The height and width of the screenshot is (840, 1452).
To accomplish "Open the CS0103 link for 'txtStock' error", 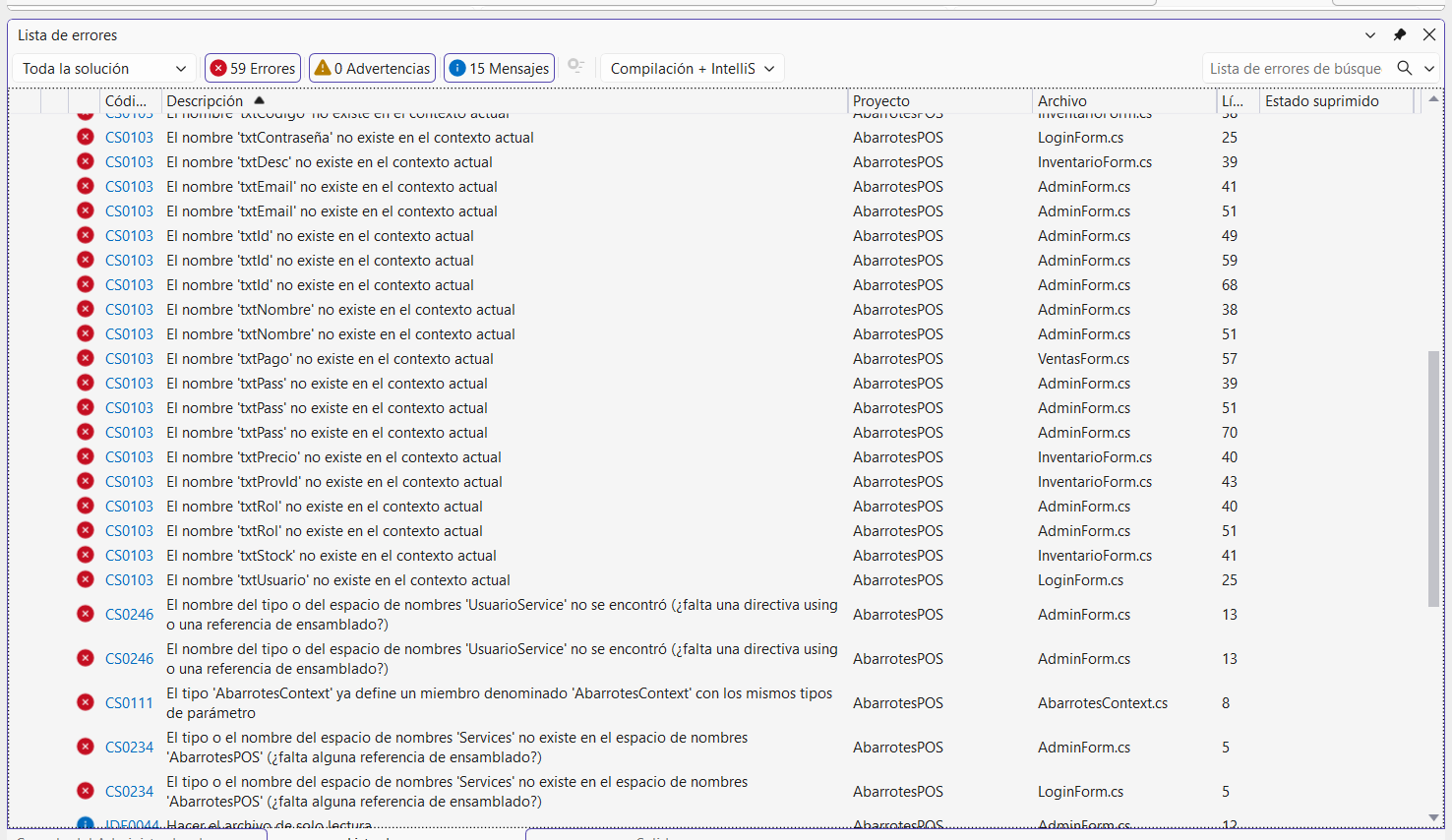I will click(x=129, y=556).
